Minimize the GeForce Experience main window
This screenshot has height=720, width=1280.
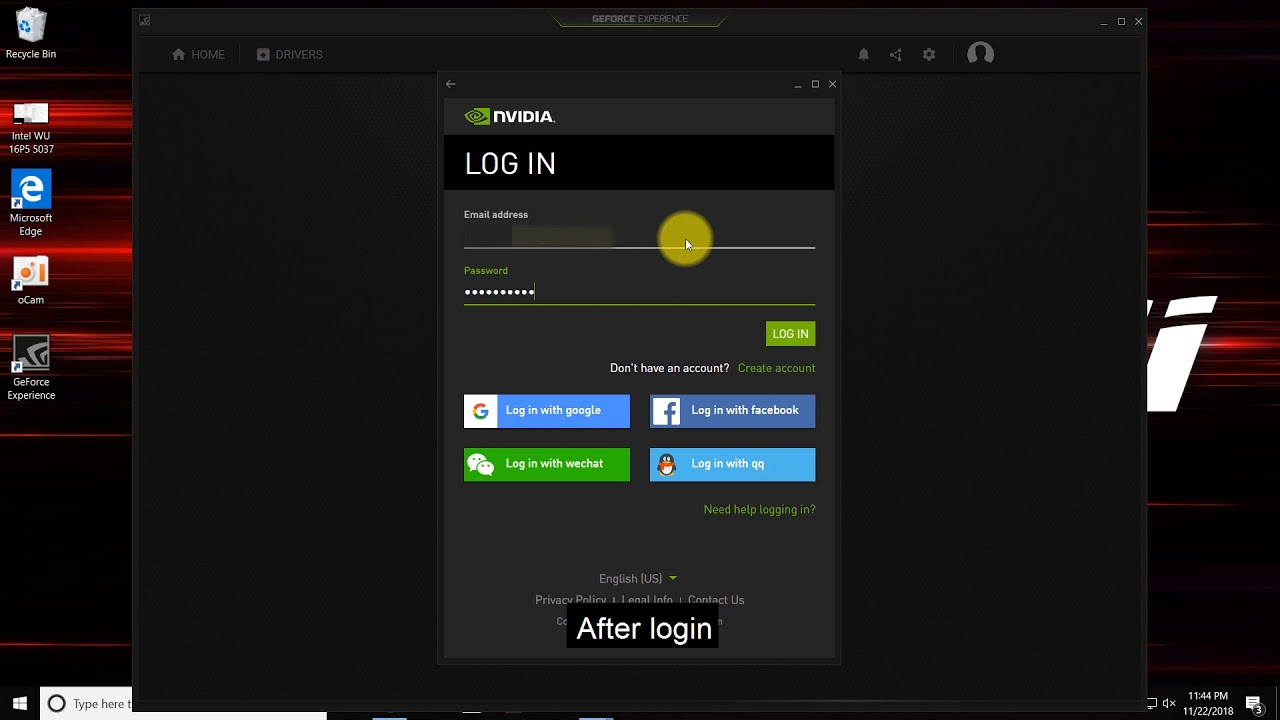click(x=1104, y=21)
